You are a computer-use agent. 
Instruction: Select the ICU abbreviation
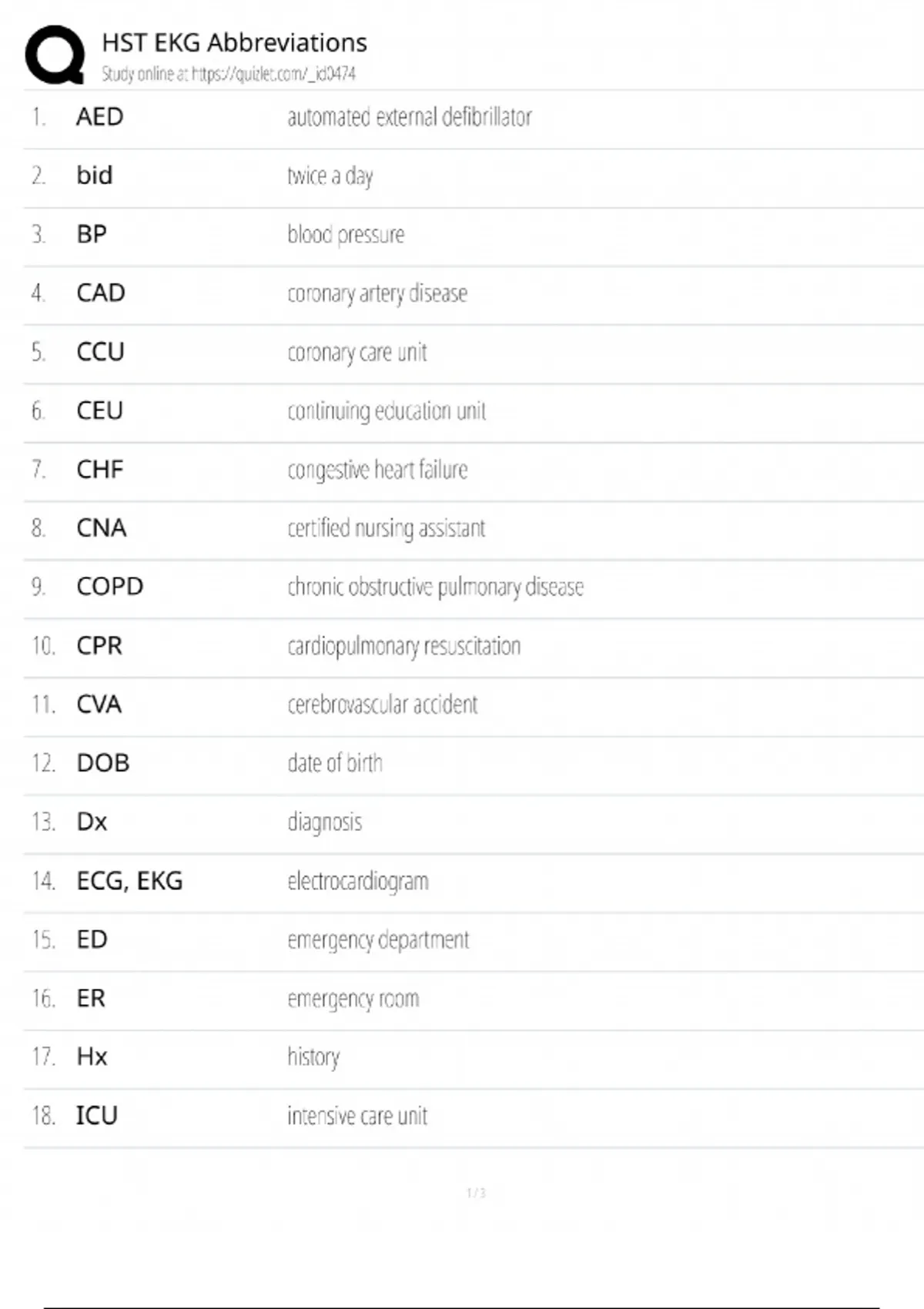pyautogui.click(x=96, y=1116)
